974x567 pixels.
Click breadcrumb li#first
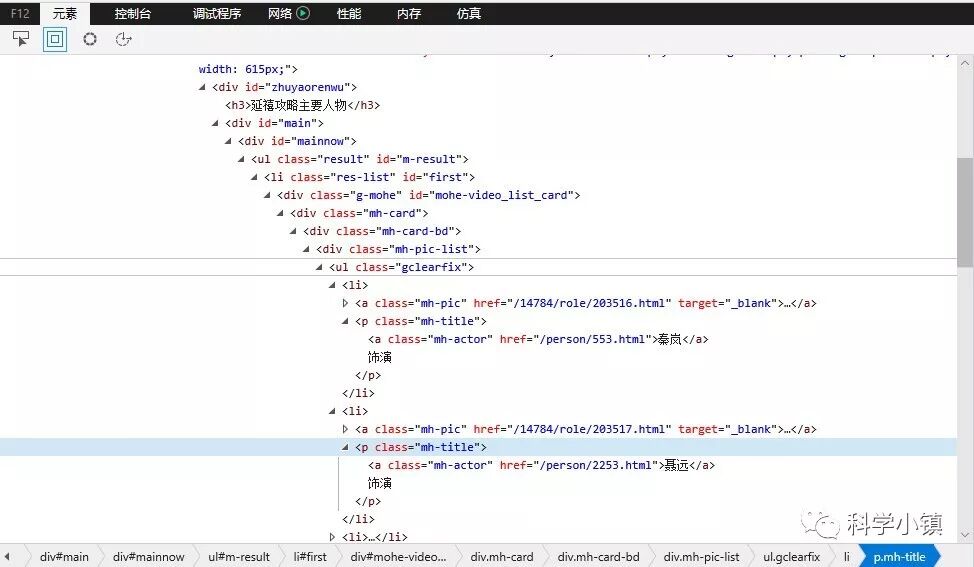[310, 556]
